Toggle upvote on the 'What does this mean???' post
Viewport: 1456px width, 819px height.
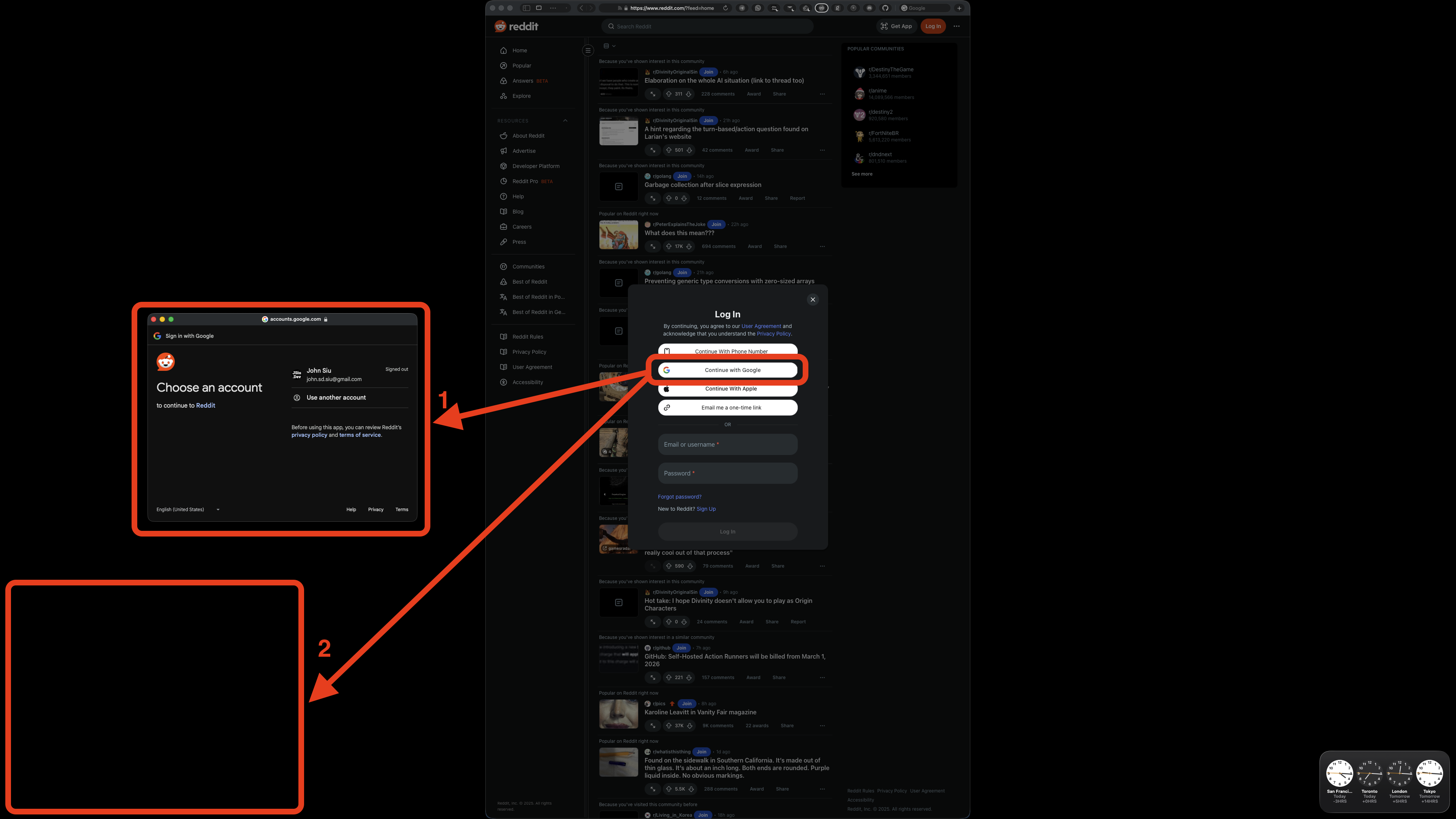pyautogui.click(x=669, y=246)
